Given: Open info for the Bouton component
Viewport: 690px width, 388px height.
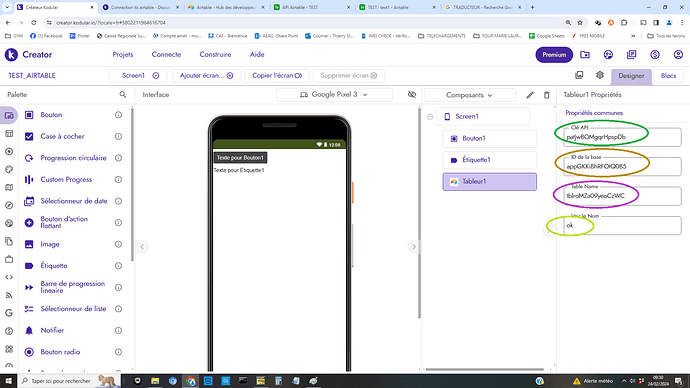Looking at the screenshot, I should pyautogui.click(x=118, y=115).
